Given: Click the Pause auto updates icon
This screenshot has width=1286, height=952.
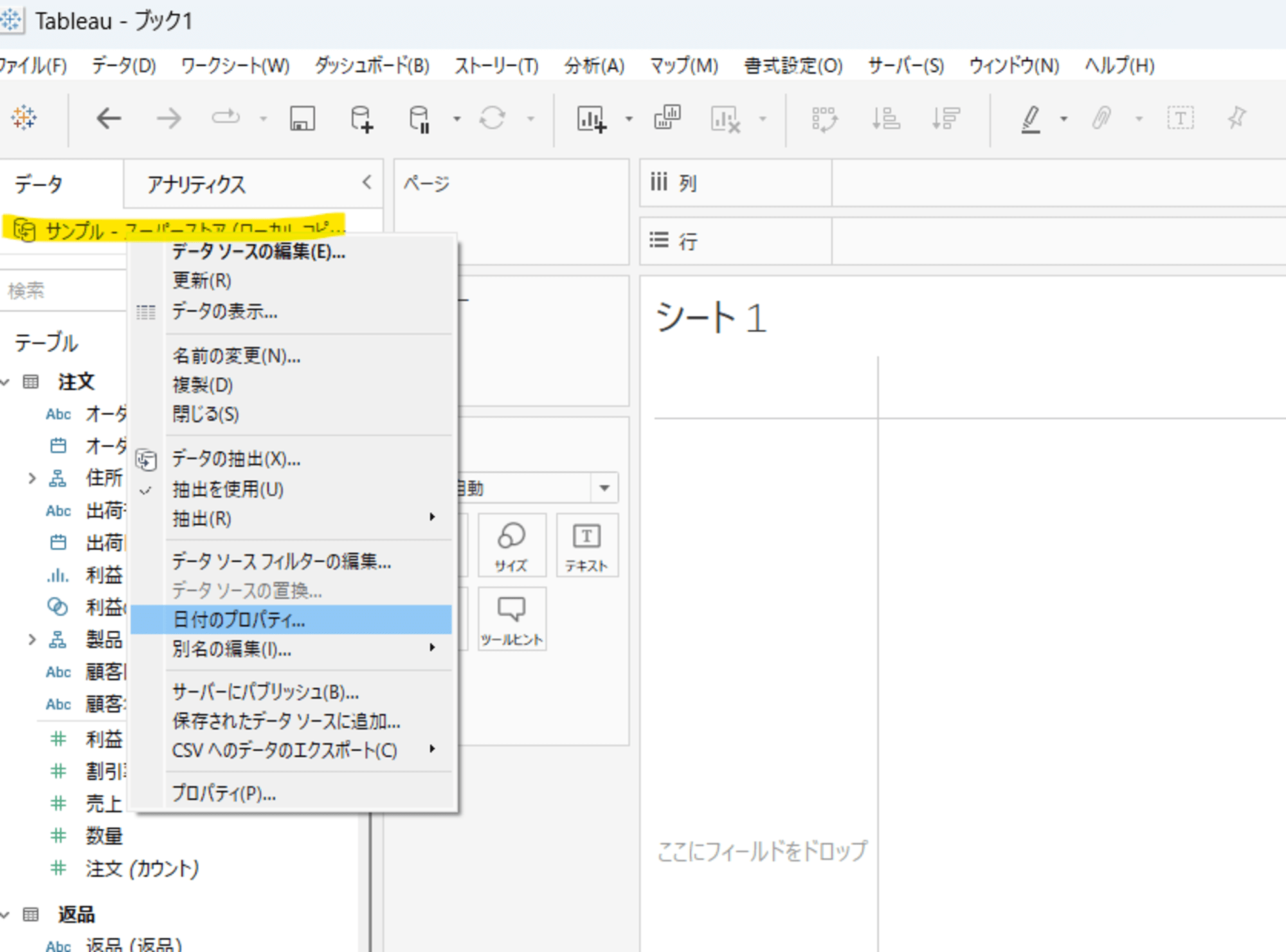Looking at the screenshot, I should [x=421, y=118].
